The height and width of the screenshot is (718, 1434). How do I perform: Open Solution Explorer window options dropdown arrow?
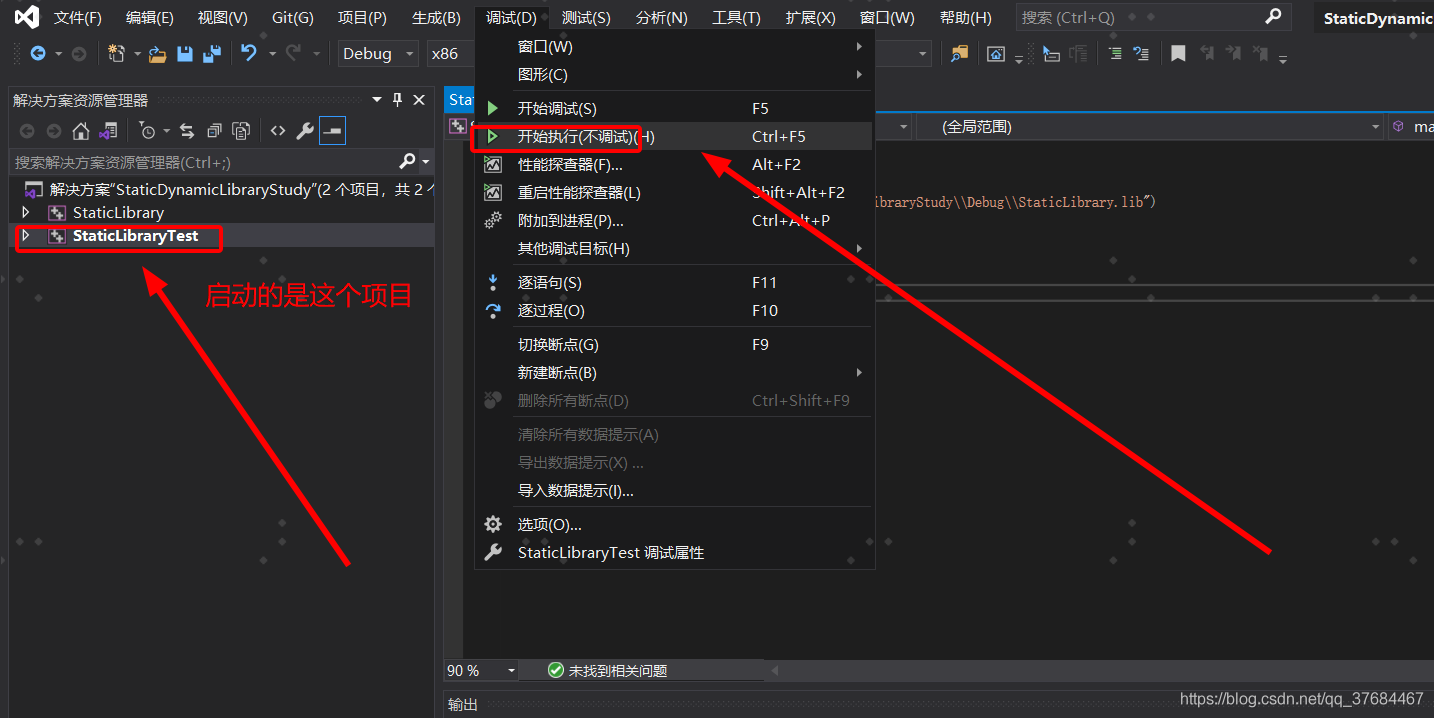[377, 100]
